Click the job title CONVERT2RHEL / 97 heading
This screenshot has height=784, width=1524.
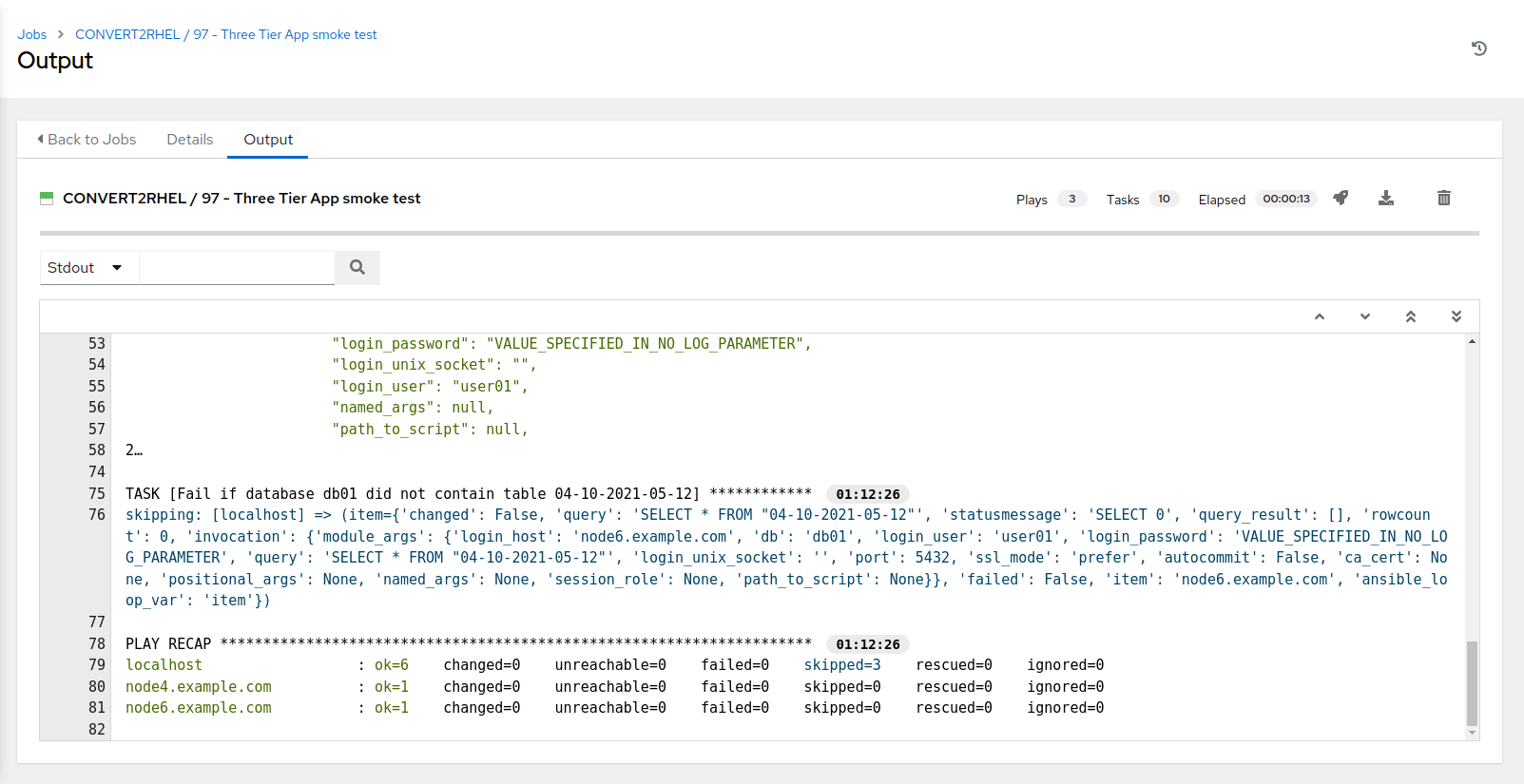(241, 198)
